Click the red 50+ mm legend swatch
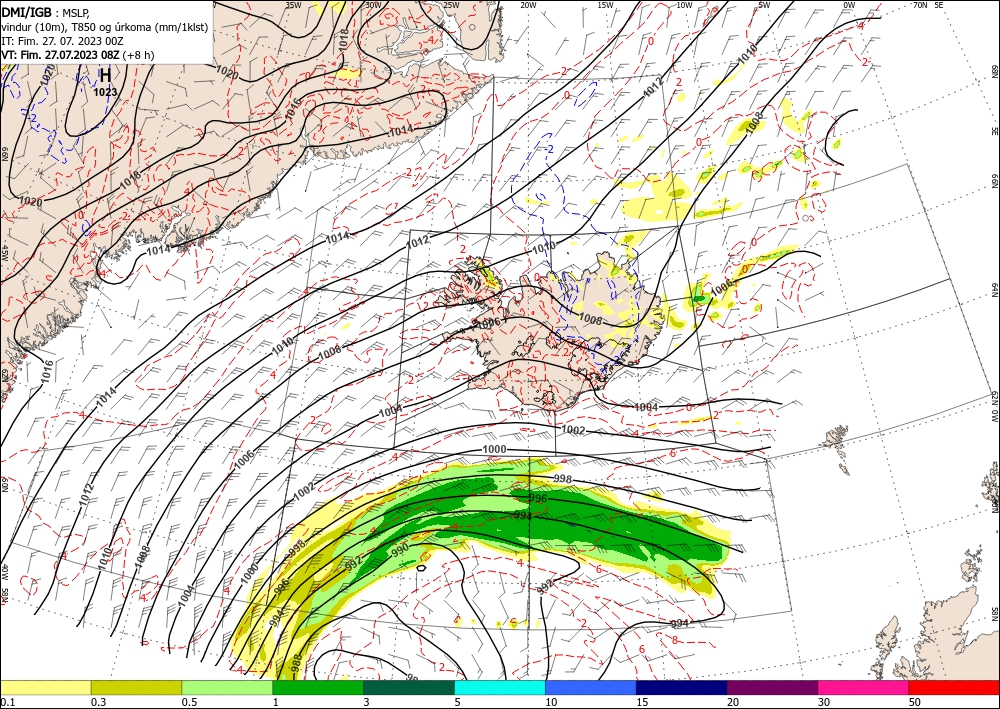The image size is (1000, 709). coord(954,687)
